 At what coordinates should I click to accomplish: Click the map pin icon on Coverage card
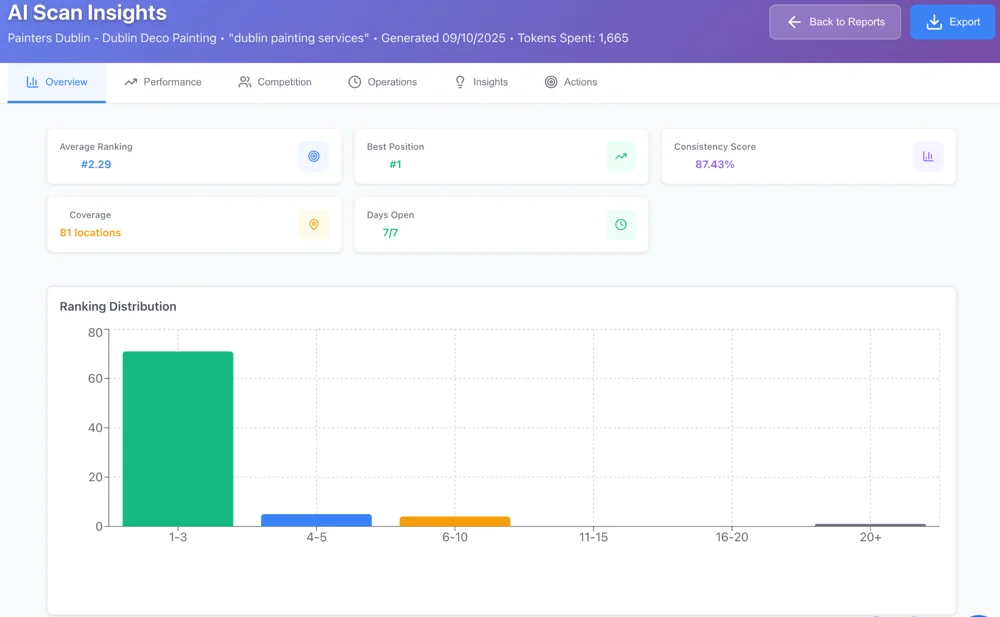(313, 225)
